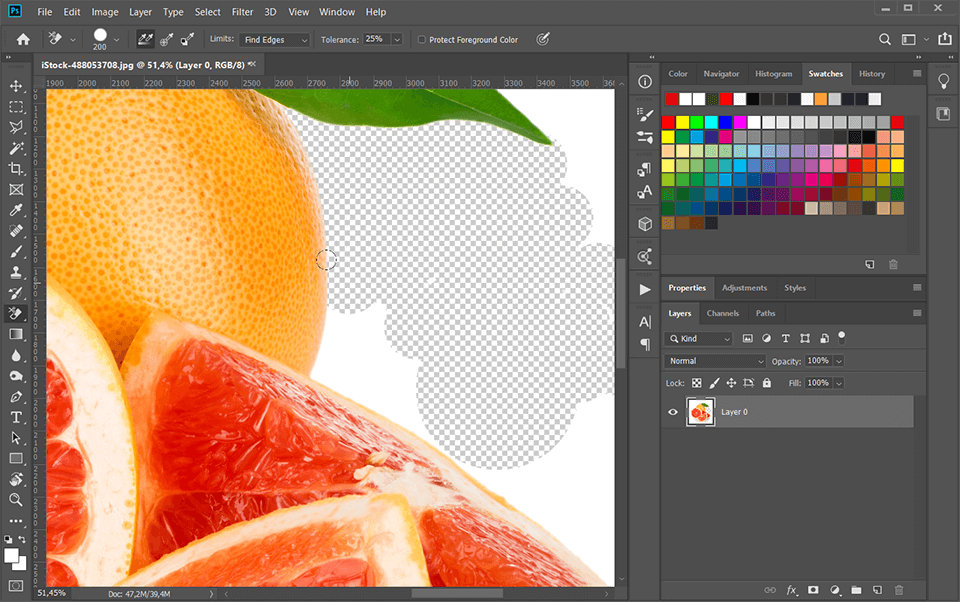The width and height of the screenshot is (960, 602).
Task: Enable Protect Foreground Color checkbox
Action: [x=421, y=40]
